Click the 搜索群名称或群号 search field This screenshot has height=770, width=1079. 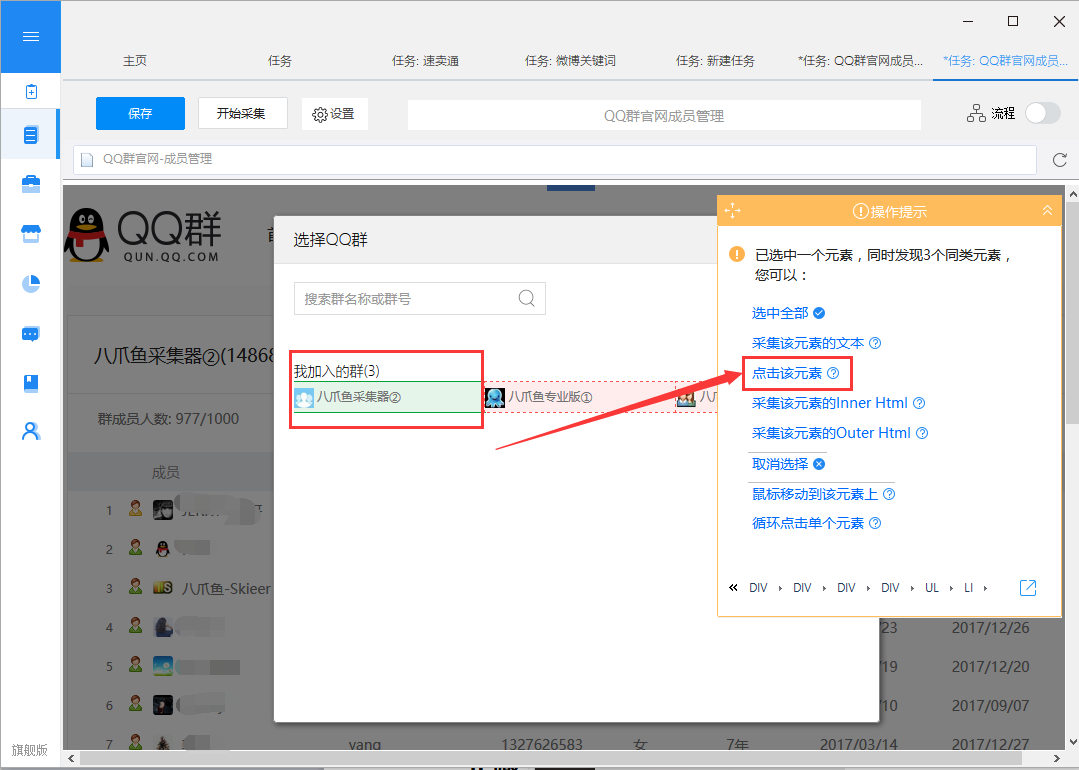coord(420,299)
